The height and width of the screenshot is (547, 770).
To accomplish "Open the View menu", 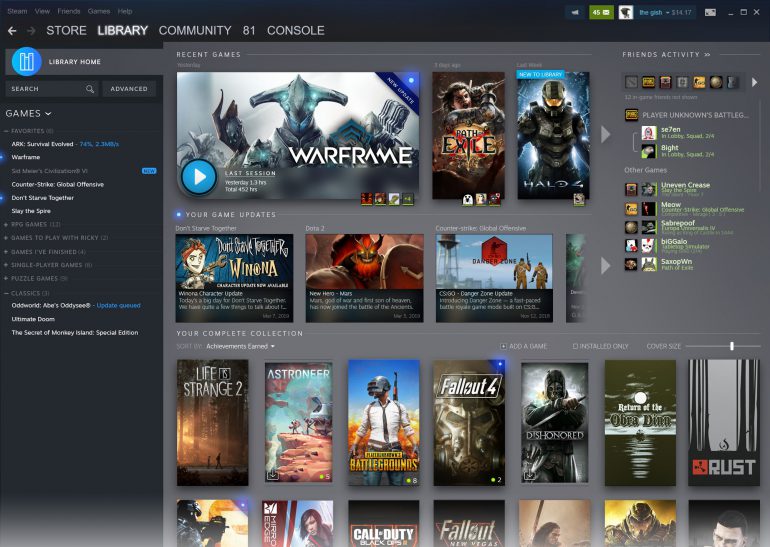I will (x=42, y=11).
